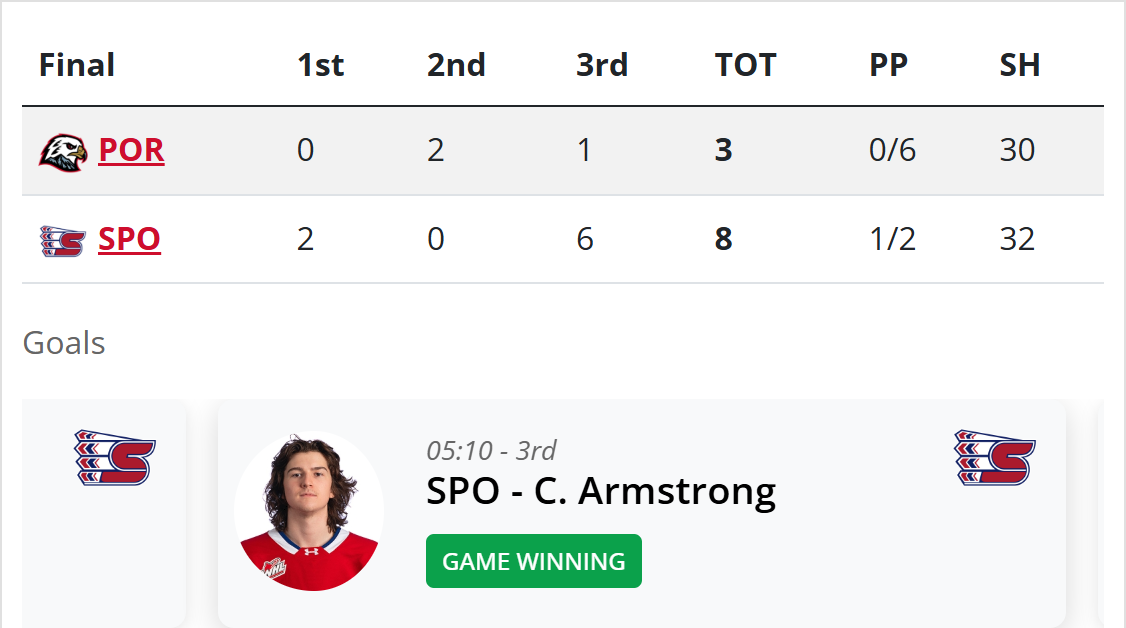Click the Final column header
This screenshot has width=1126, height=628.
(x=77, y=65)
